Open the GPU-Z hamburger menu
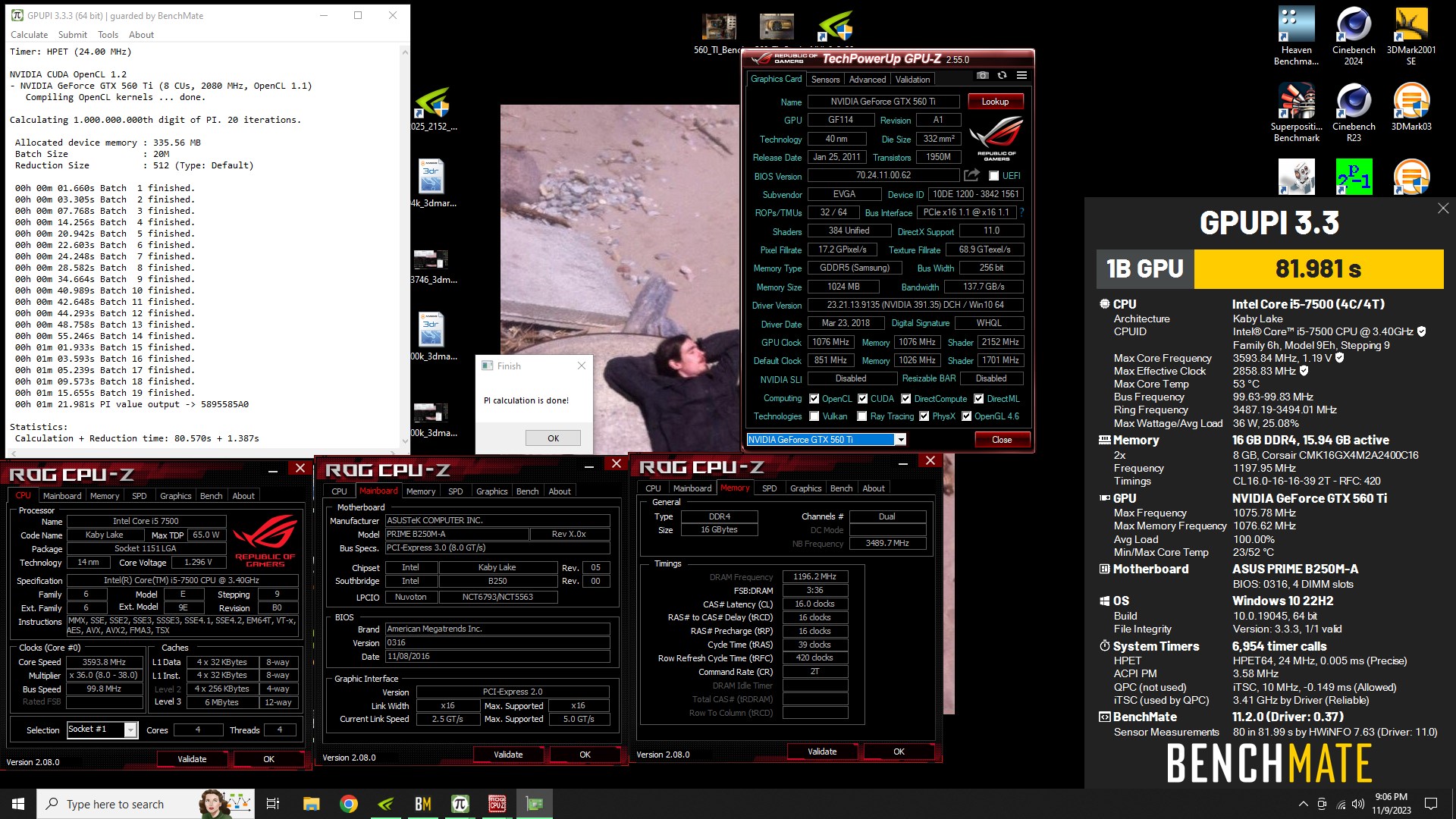This screenshot has width=1456, height=819. point(1021,76)
